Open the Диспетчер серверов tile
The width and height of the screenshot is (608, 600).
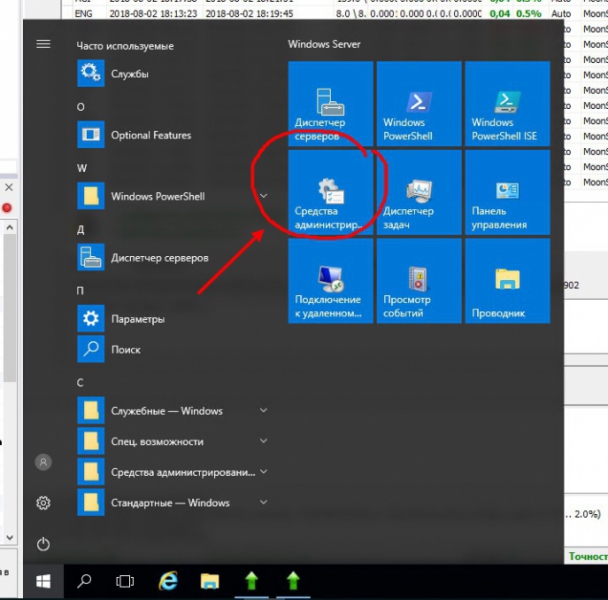click(x=330, y=104)
